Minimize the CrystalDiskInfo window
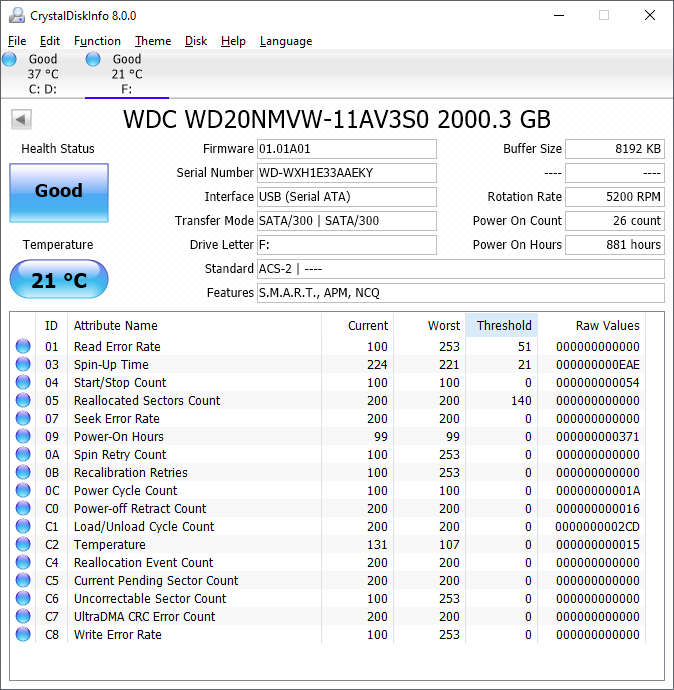The width and height of the screenshot is (674, 690). 559,15
